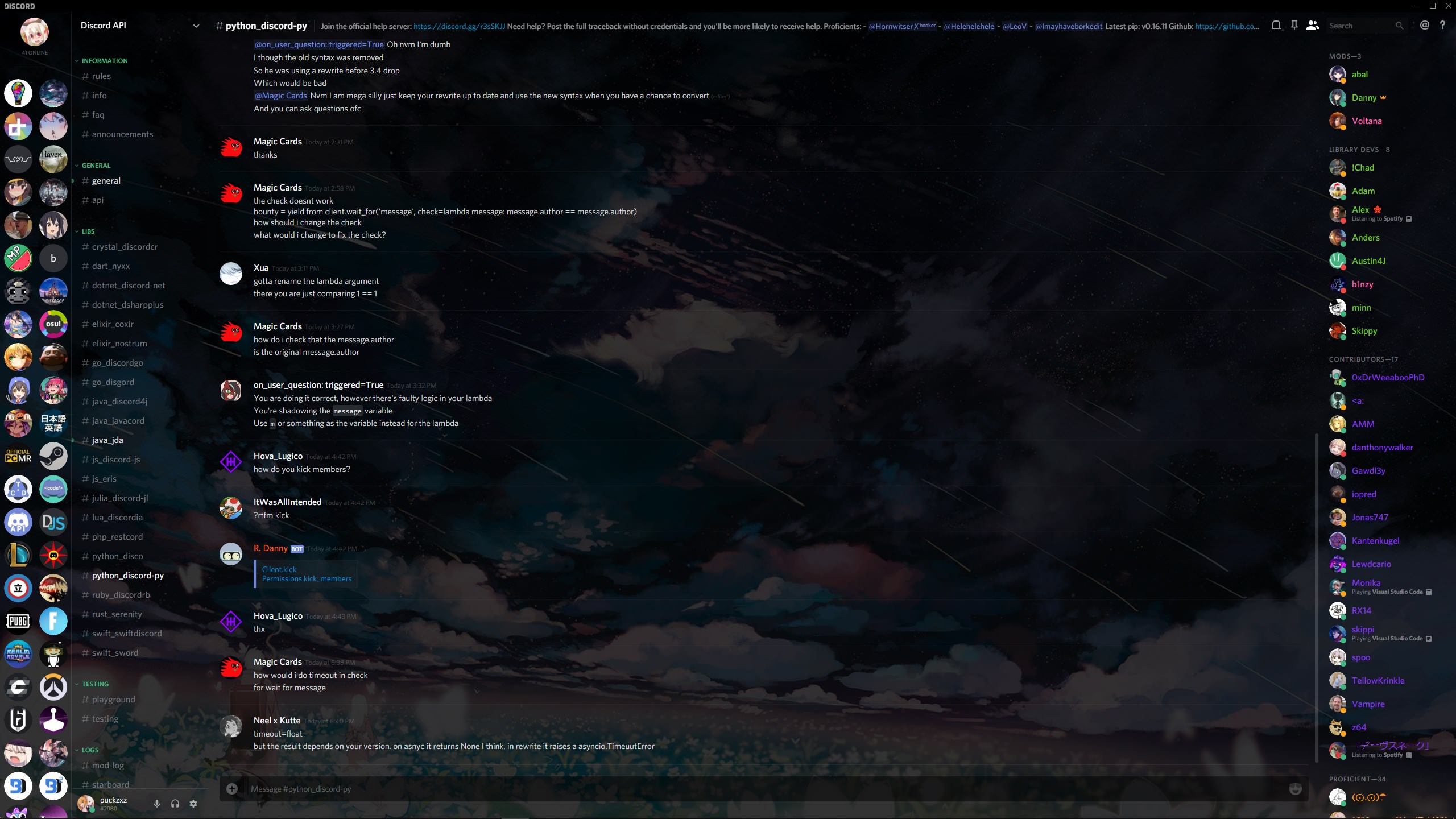
Task: Click the attach file plus button
Action: pos(231,789)
